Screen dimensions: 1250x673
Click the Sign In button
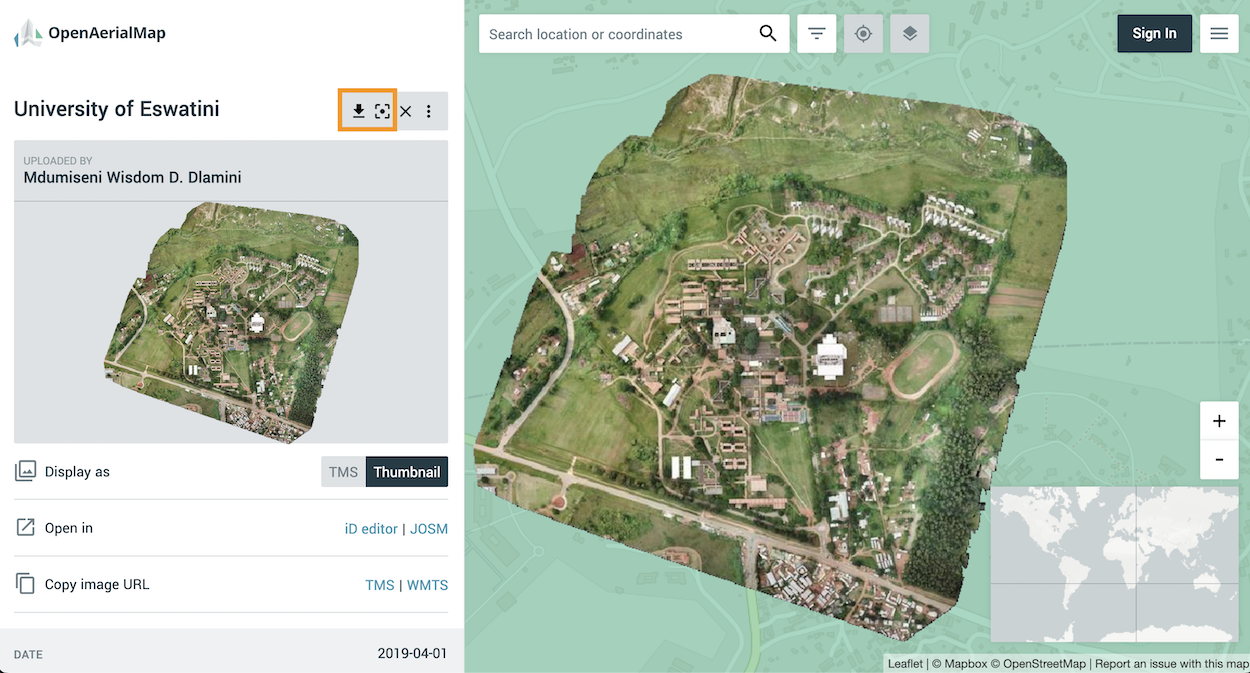1154,34
